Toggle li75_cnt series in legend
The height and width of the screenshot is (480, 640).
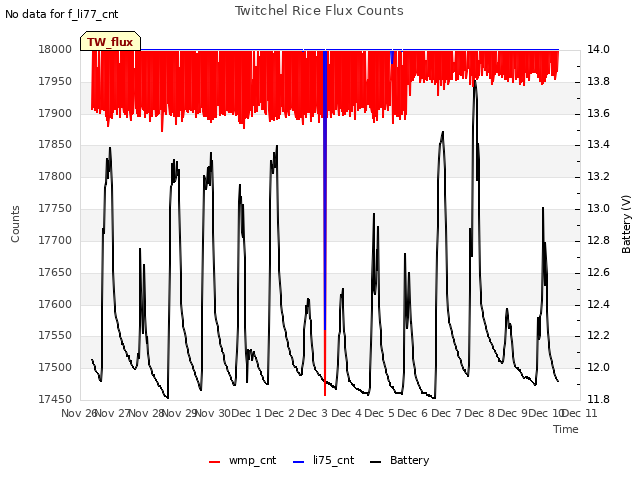pyautogui.click(x=323, y=460)
